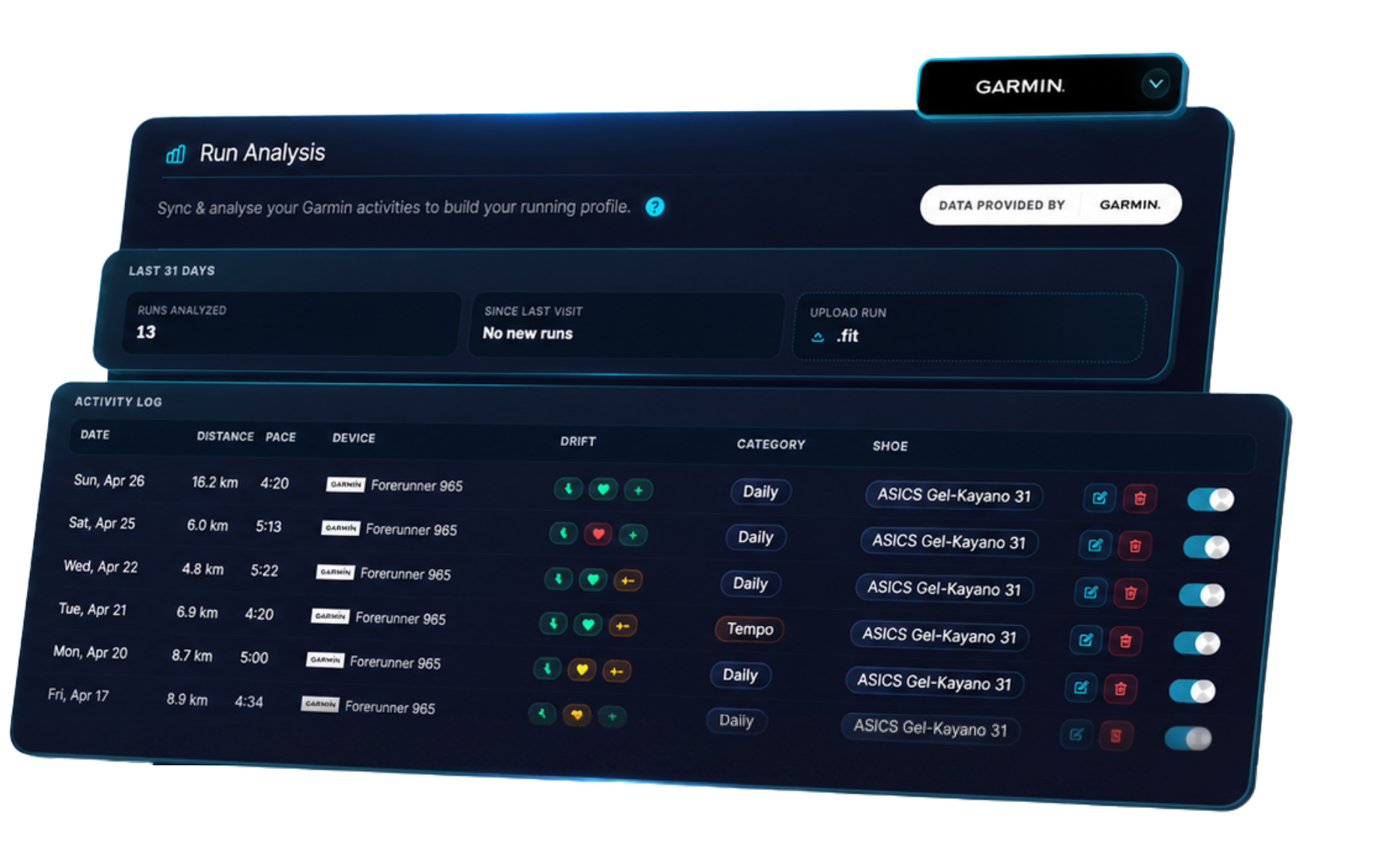Click the yellow heart drift icon, Apr 20 row
Viewport: 1381px width, 868px height.
[581, 669]
